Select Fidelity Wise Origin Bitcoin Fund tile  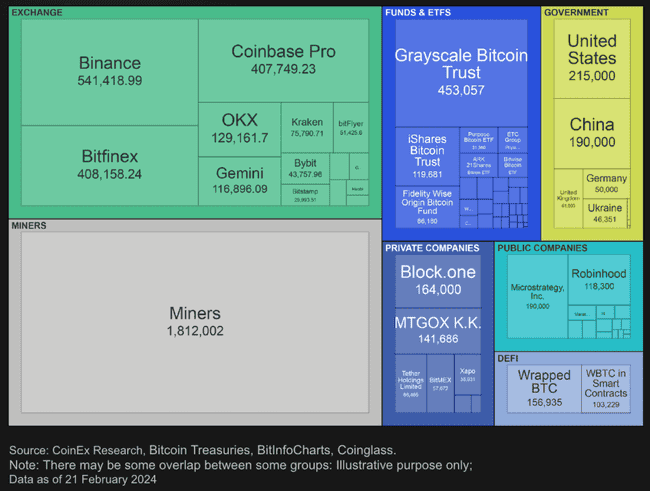tap(427, 207)
